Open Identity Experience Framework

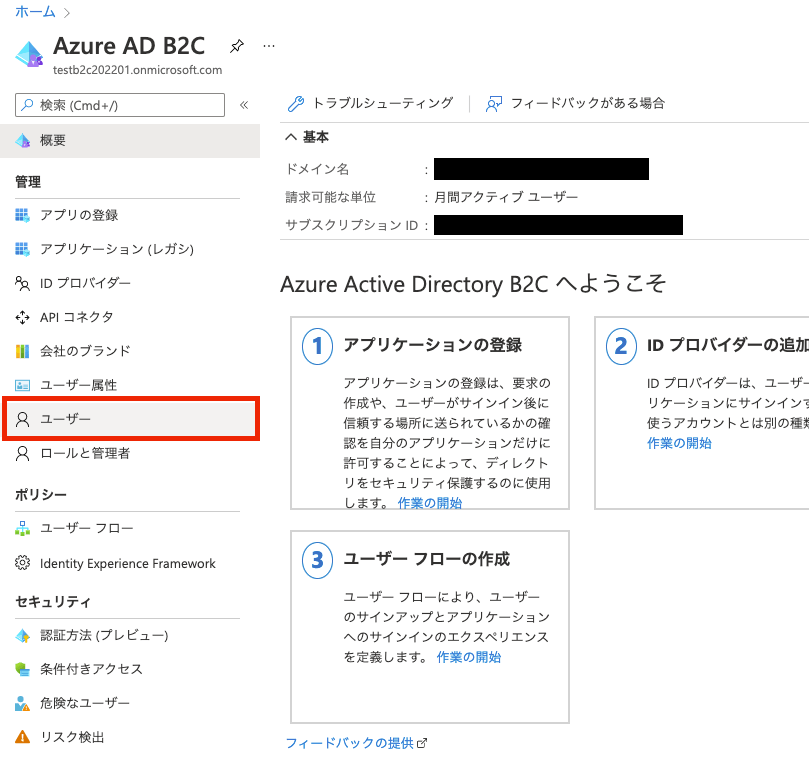[x=127, y=563]
